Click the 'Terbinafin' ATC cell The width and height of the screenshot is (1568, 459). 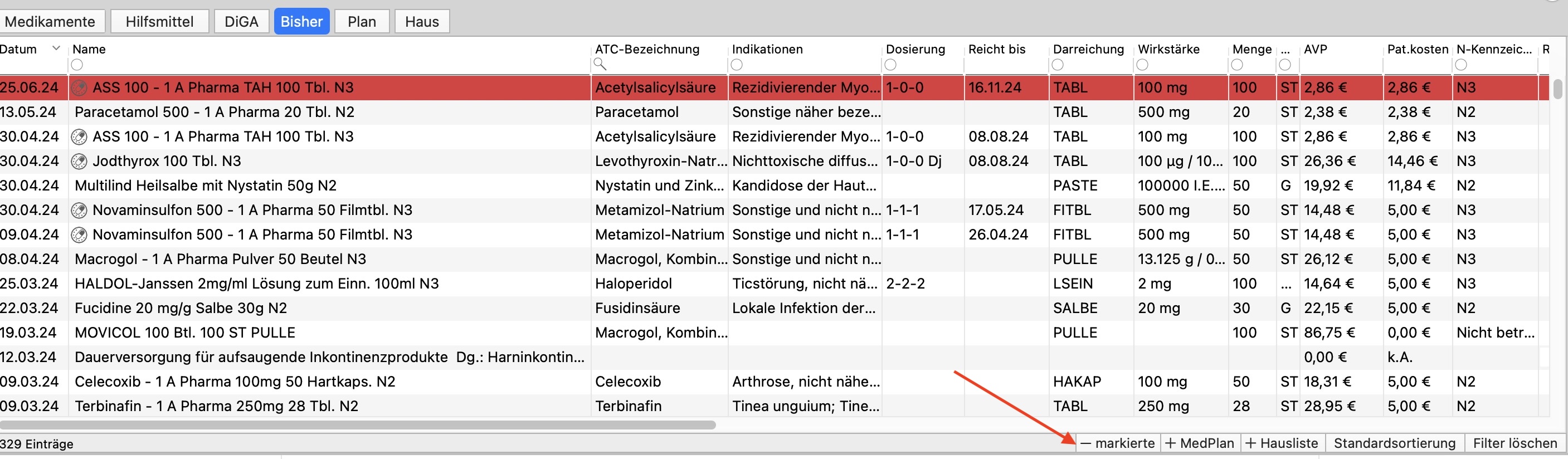pos(627,406)
